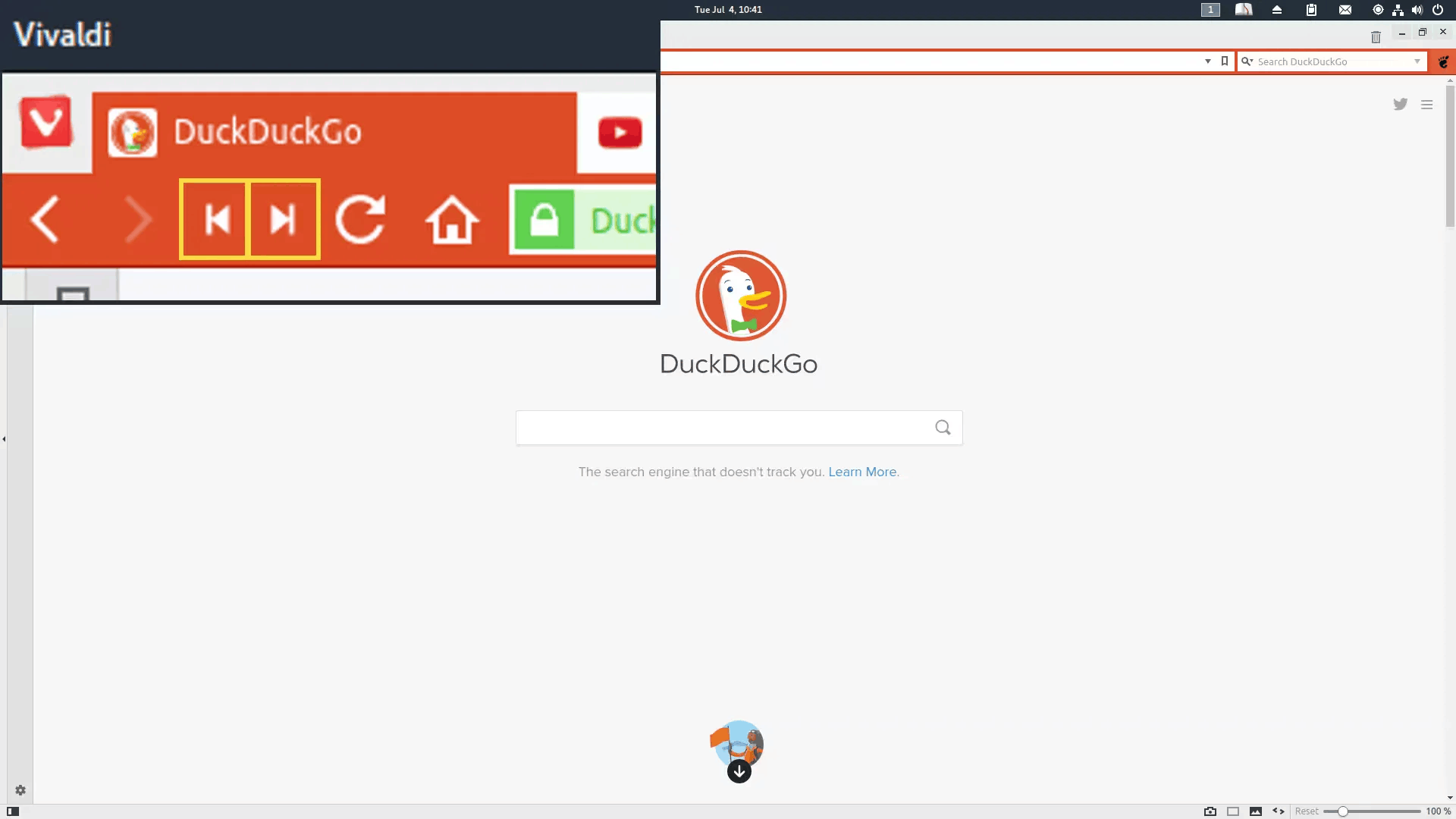Viewport: 1456px width, 819px height.
Task: Click the Home button in the inset
Action: tap(452, 220)
